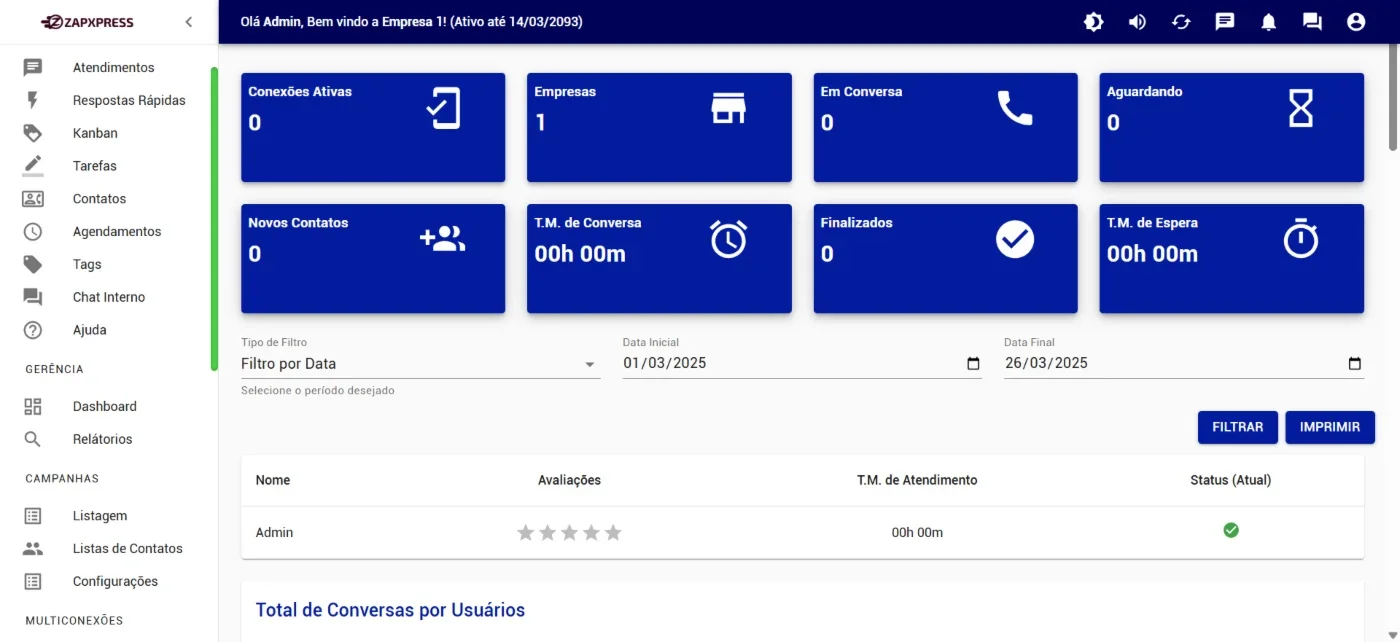Click the Aguardando hourglass icon
This screenshot has width=1400, height=642.
(x=1301, y=108)
